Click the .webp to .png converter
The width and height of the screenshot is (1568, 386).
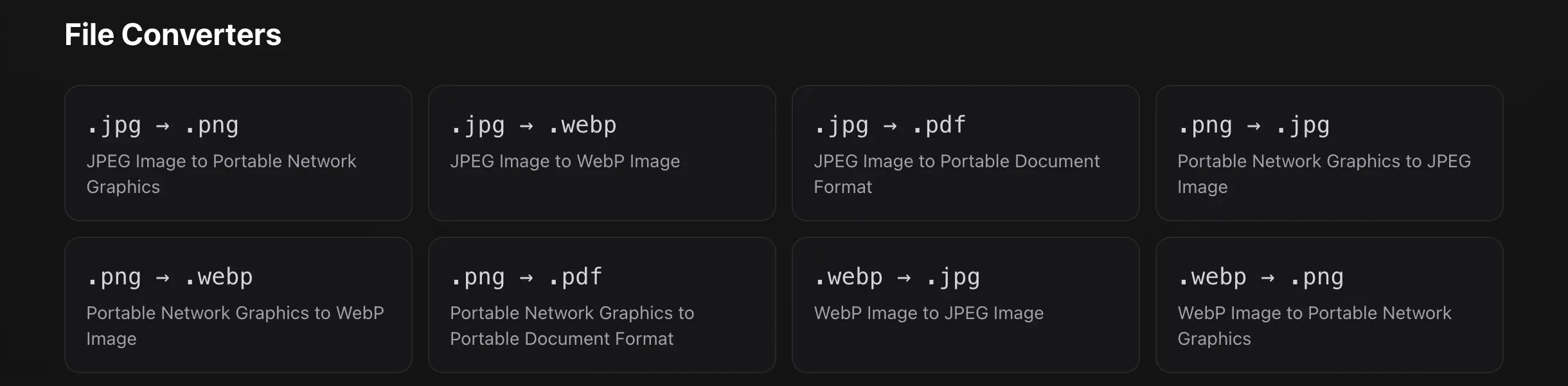tap(1329, 304)
